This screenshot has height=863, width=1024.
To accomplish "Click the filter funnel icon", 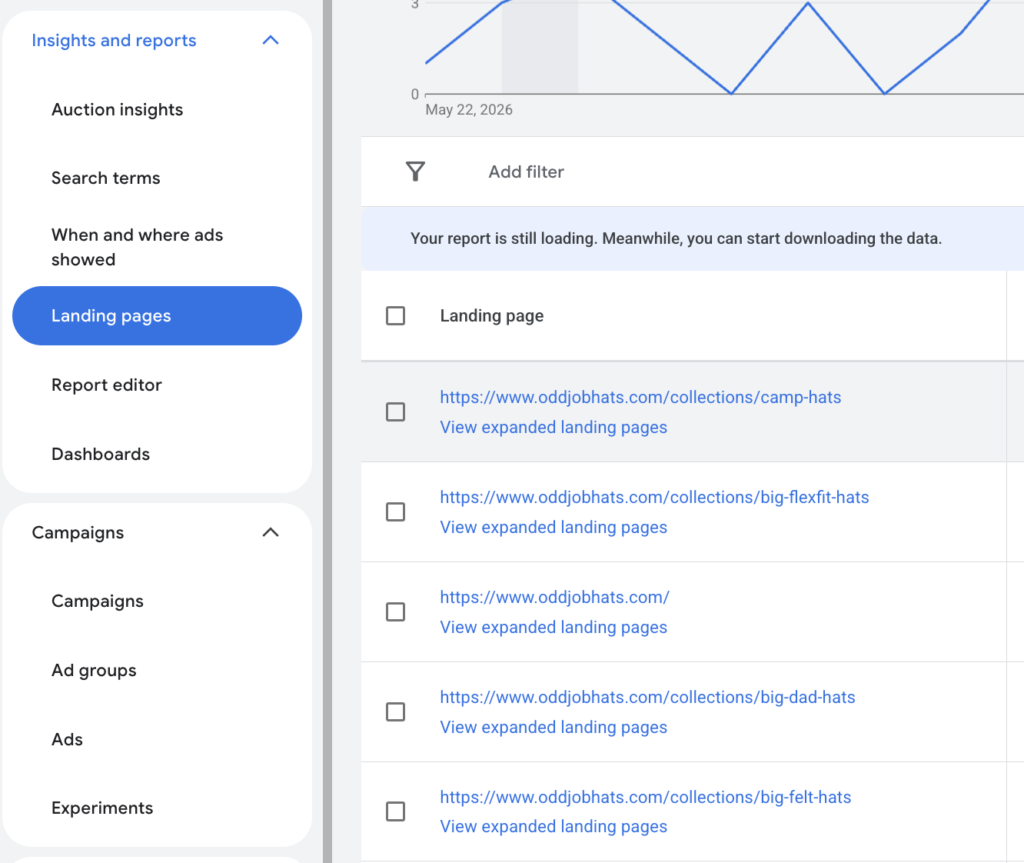I will click(x=415, y=172).
